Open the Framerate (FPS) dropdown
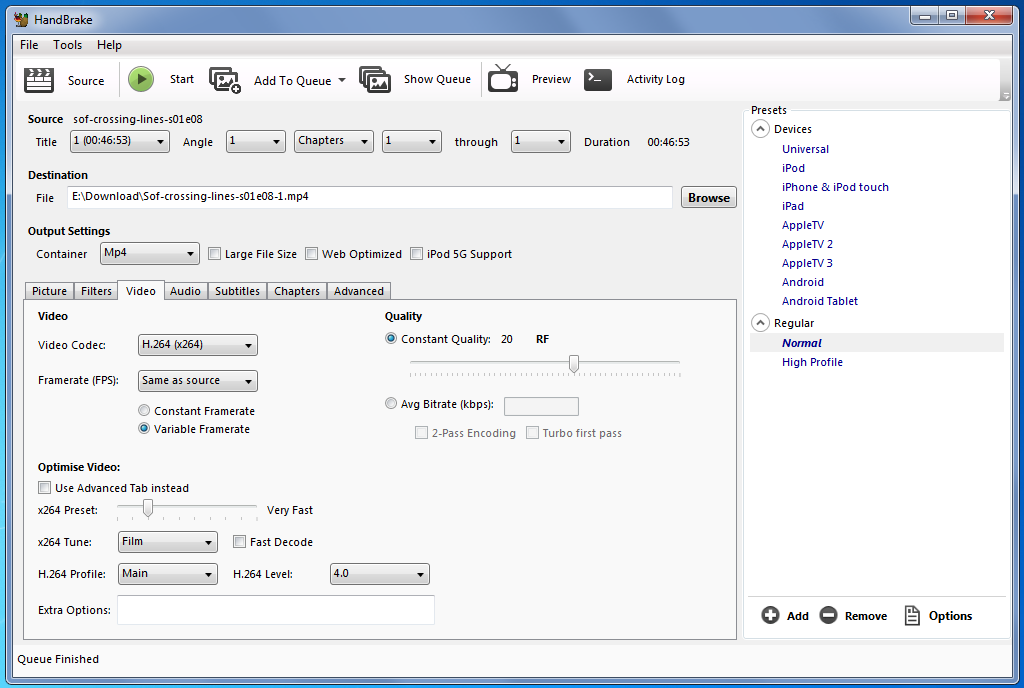 point(198,381)
